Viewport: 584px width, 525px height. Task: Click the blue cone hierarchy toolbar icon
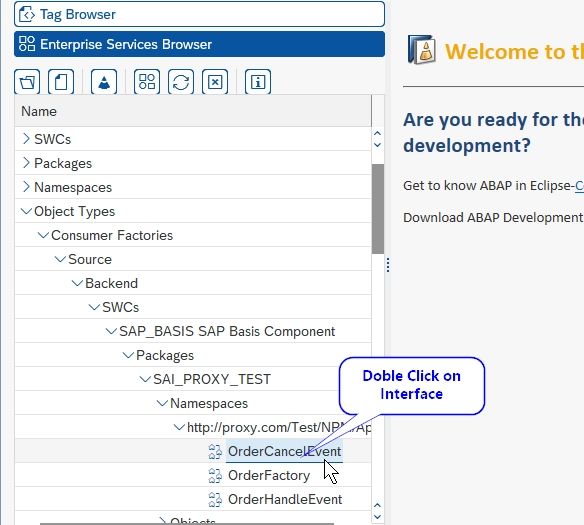click(104, 82)
